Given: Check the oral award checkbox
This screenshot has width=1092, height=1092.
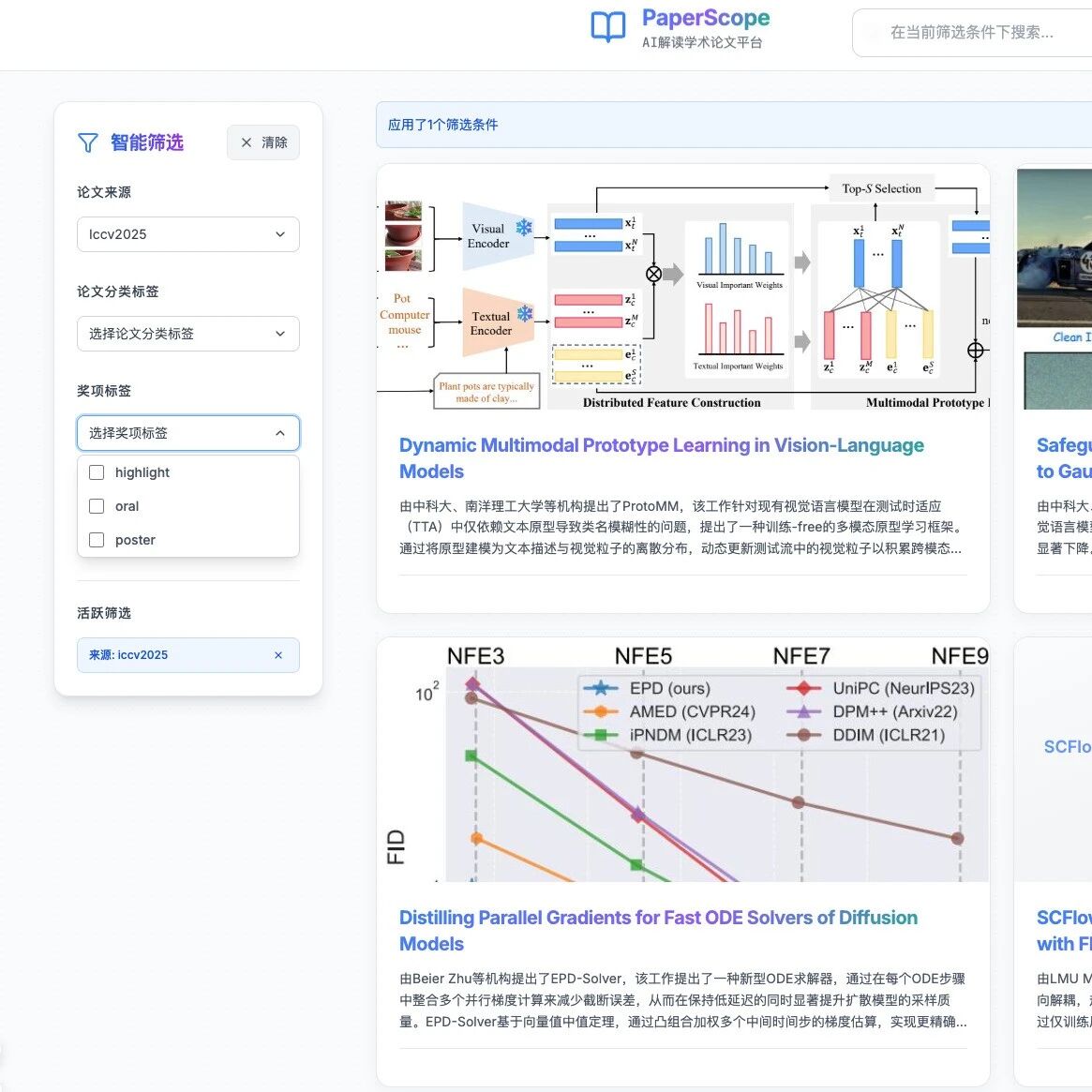Looking at the screenshot, I should pyautogui.click(x=97, y=506).
